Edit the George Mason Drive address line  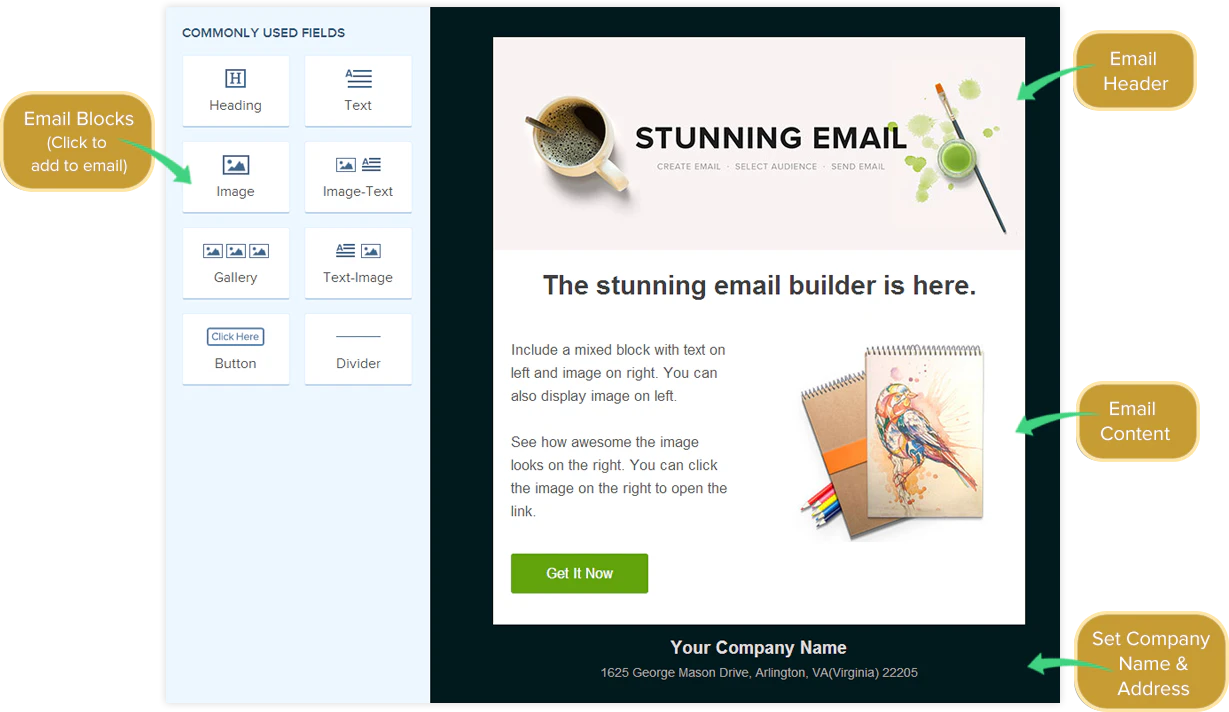[759, 673]
